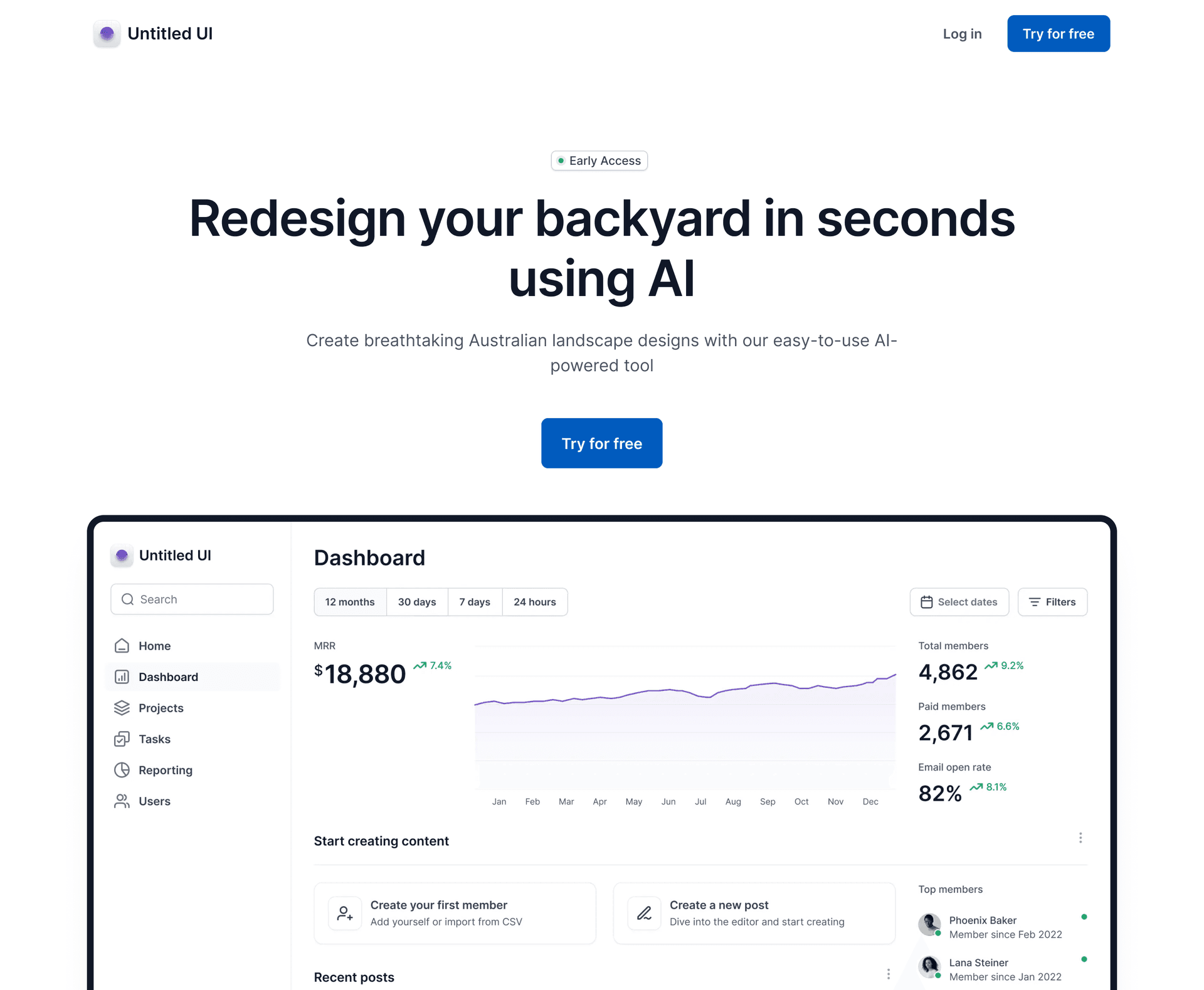Image resolution: width=1204 pixels, height=990 pixels.
Task: Click the Create a new post card
Action: tap(754, 913)
